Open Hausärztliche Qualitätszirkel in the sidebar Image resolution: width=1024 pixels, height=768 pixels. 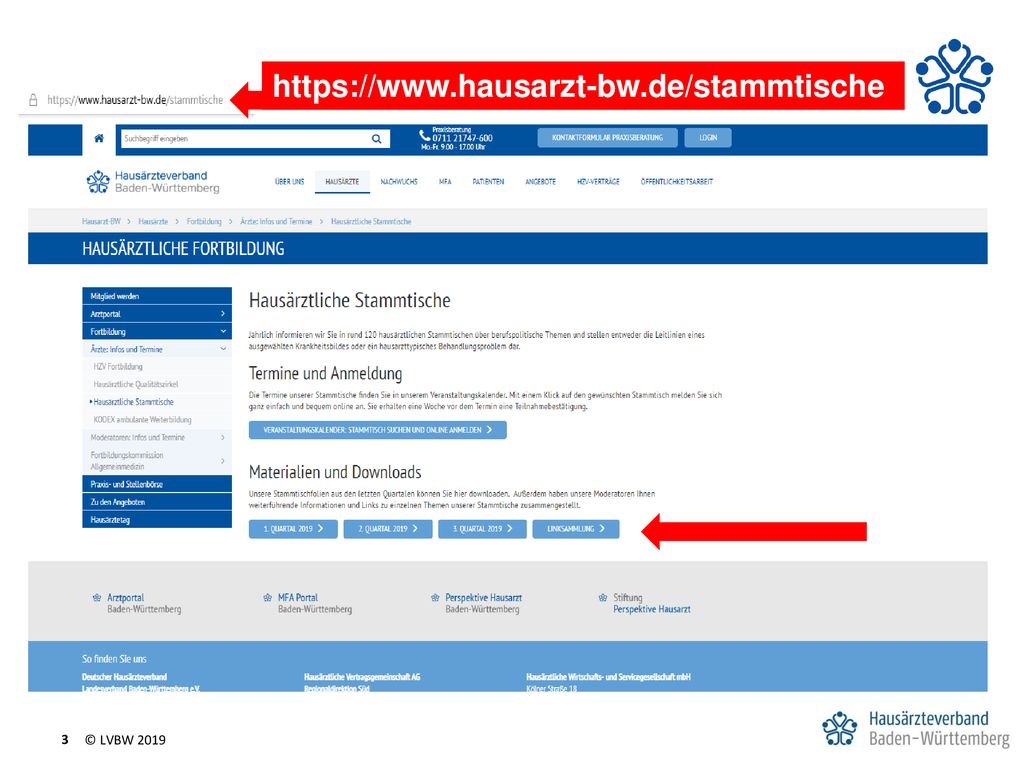click(x=136, y=385)
